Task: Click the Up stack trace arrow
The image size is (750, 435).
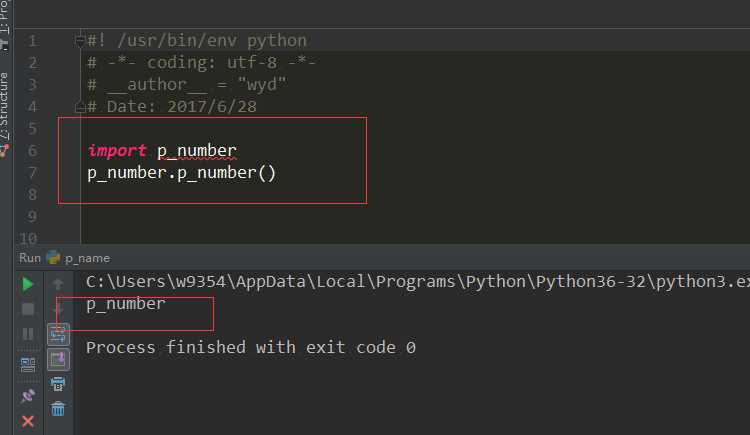Action: click(x=58, y=284)
